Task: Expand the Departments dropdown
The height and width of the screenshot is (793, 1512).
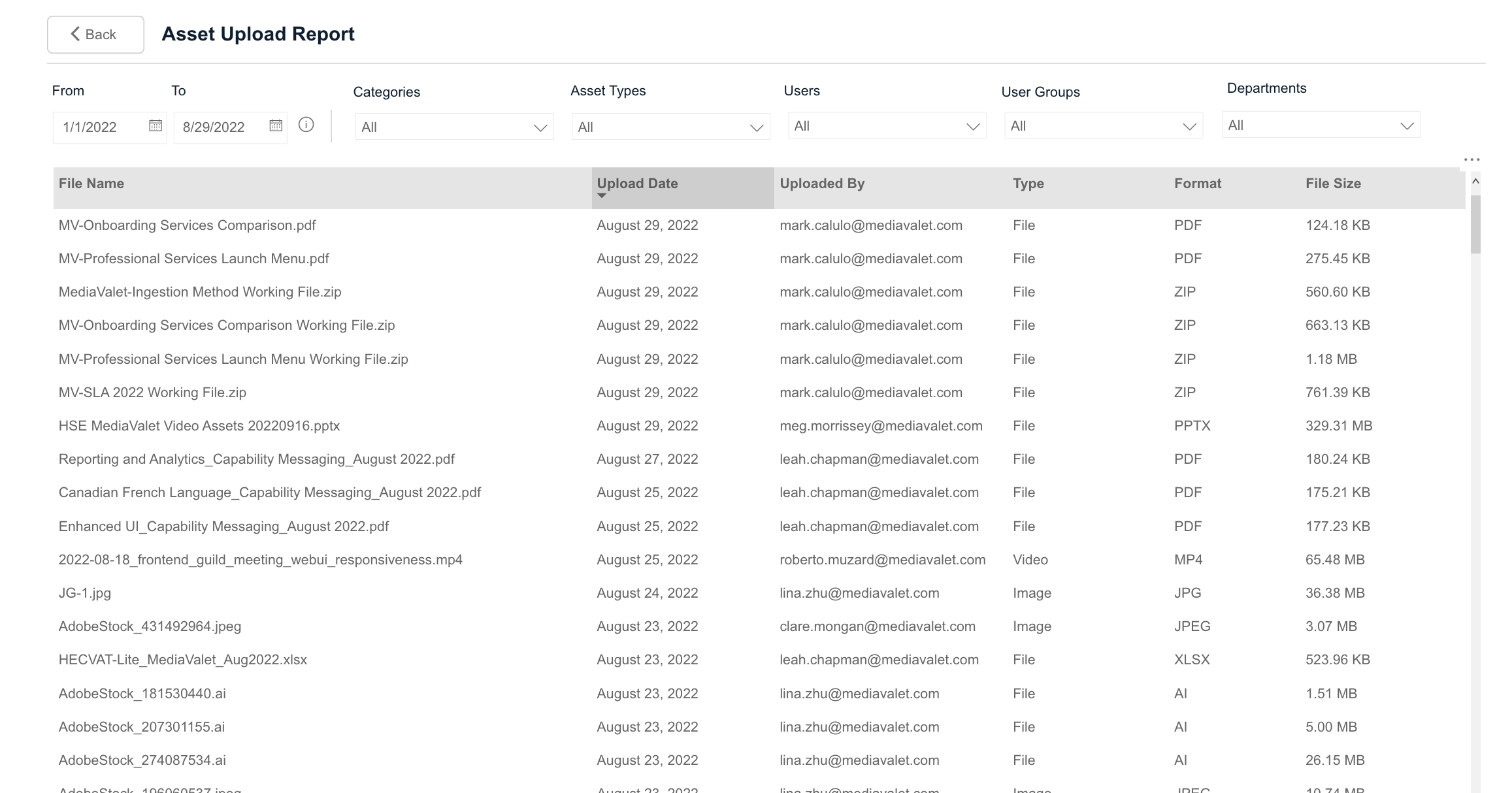Action: (1321, 125)
